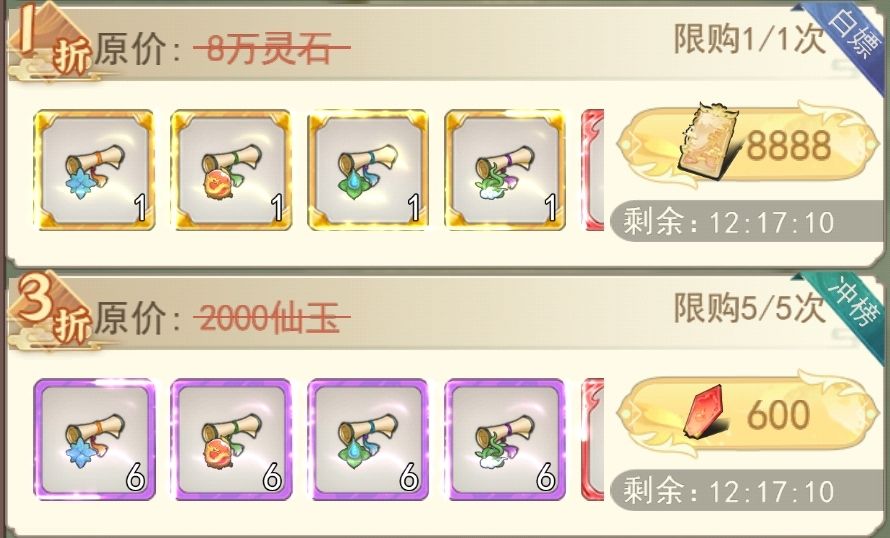Image resolution: width=890 pixels, height=538 pixels.
Task: Tap the 限购1/1次 purchase limit text
Action: tap(749, 39)
